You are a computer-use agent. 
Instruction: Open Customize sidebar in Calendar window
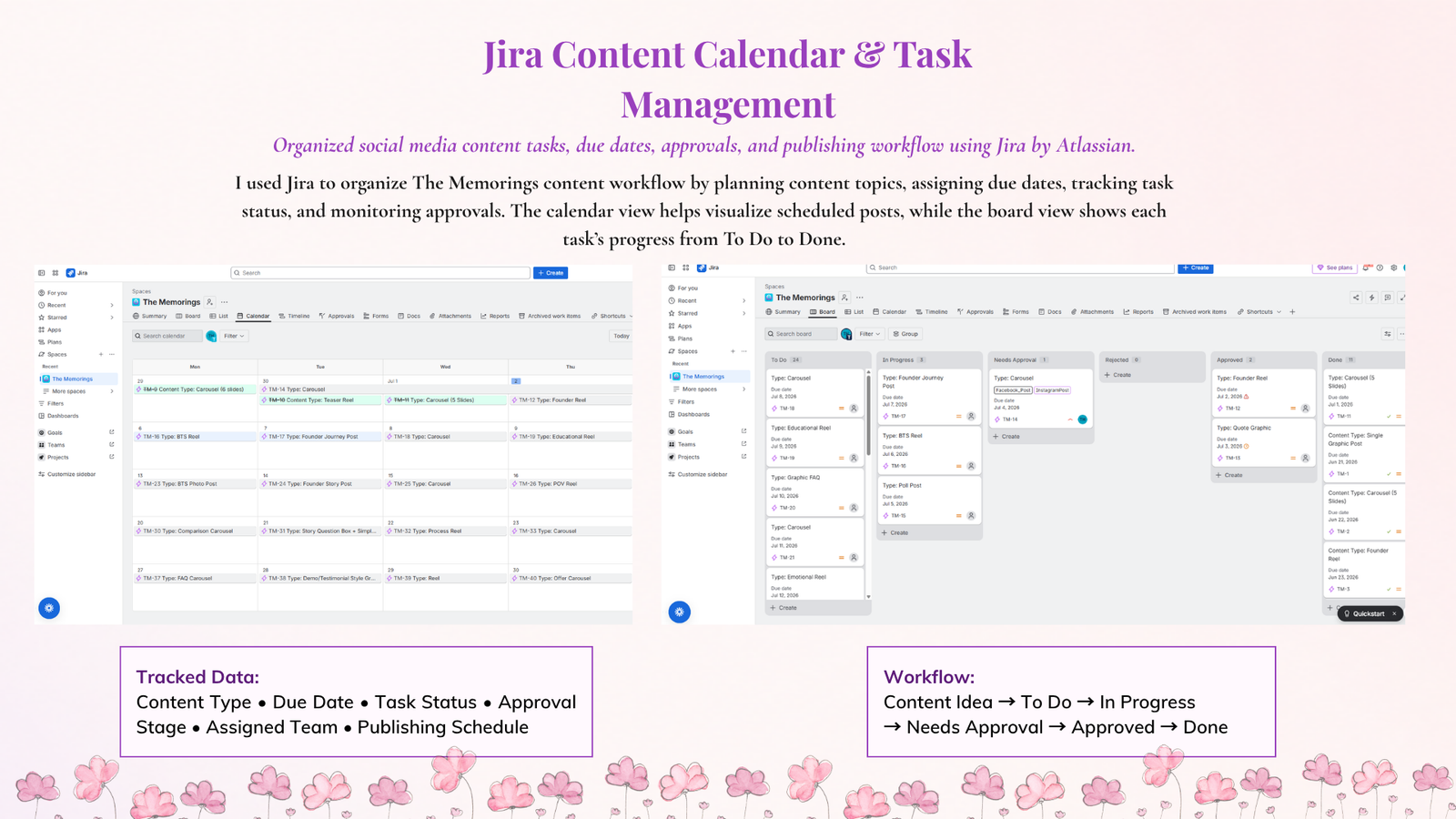(67, 474)
